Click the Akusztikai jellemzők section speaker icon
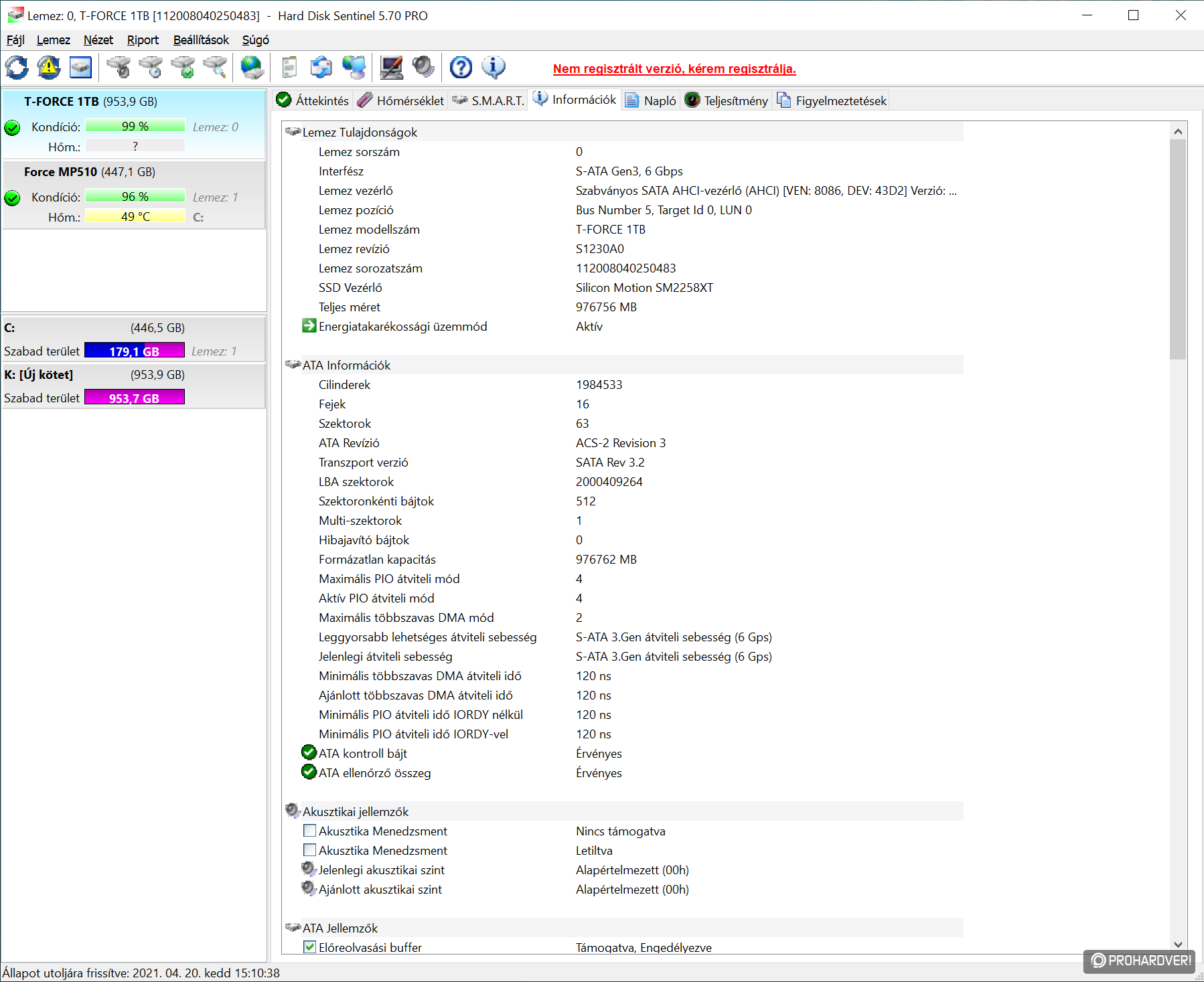Screen dimensions: 1204x982 [x=293, y=811]
